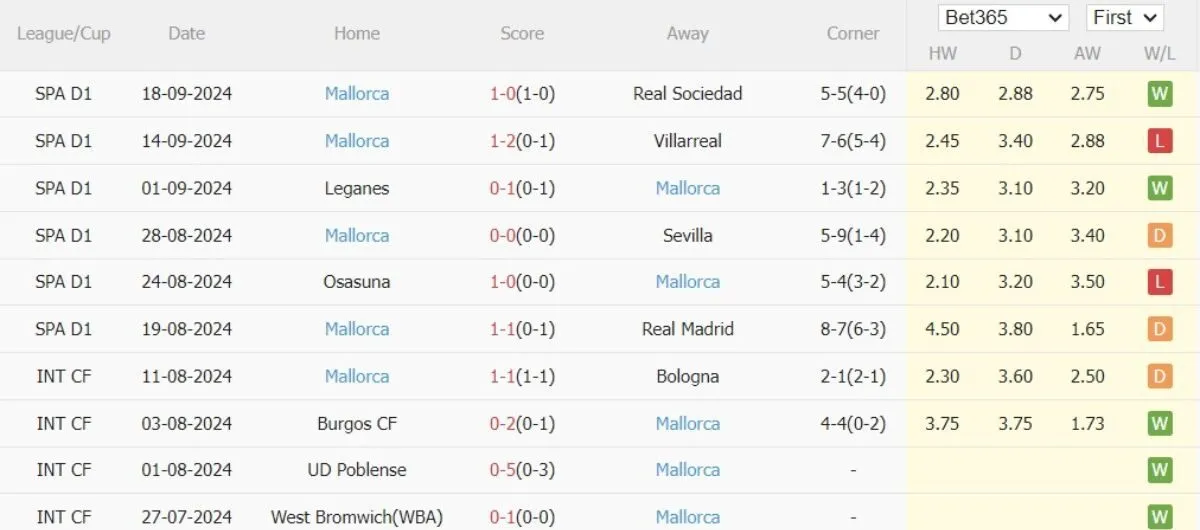This screenshot has width=1200, height=530.
Task: Click the green W badge for Burgos CF match
Action: click(x=1159, y=424)
